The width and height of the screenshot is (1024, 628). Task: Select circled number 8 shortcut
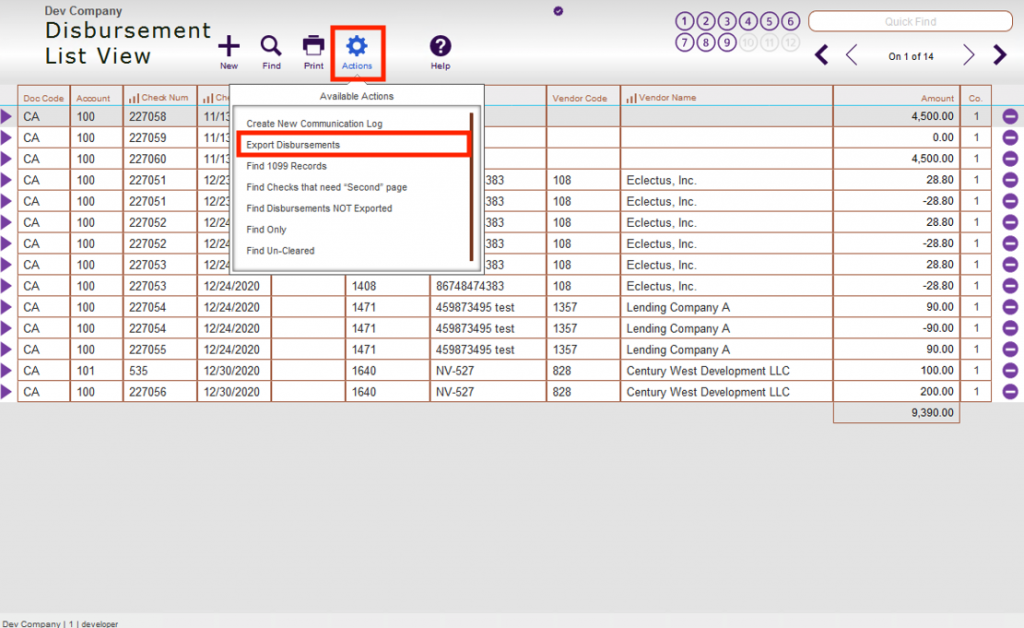point(705,43)
